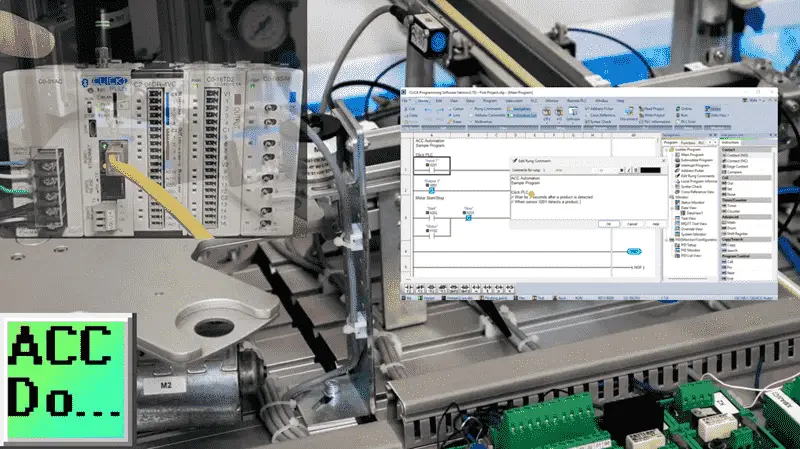
Task: Collapse the Ladder Program tree node
Action: point(666,149)
